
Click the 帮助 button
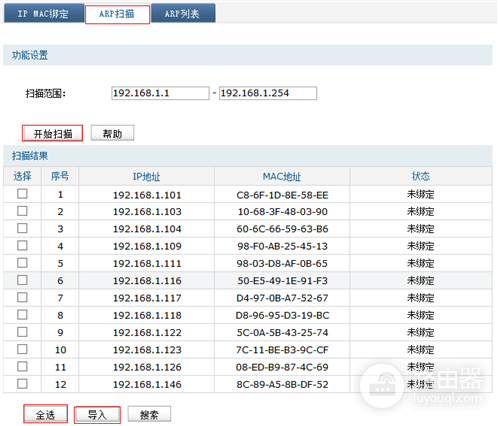click(112, 133)
